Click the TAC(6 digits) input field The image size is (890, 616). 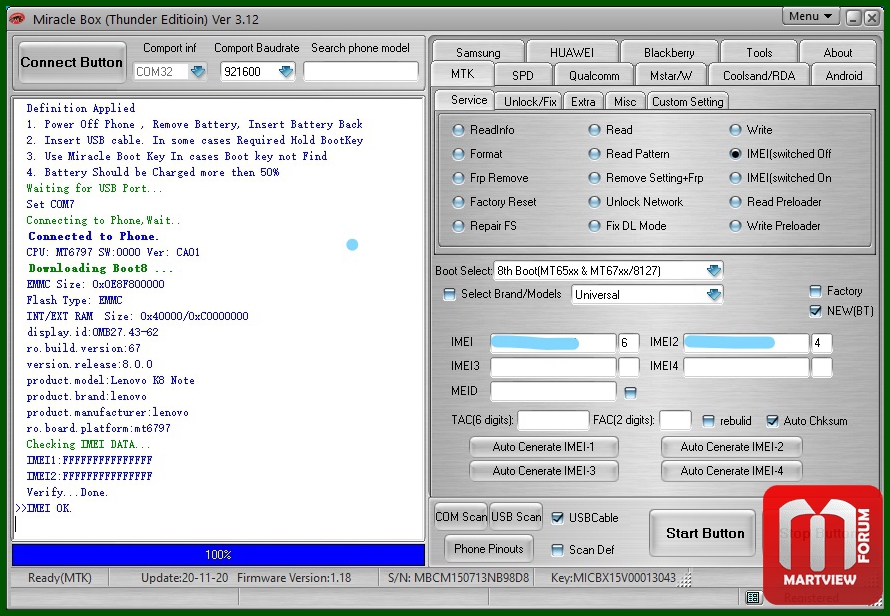[553, 421]
